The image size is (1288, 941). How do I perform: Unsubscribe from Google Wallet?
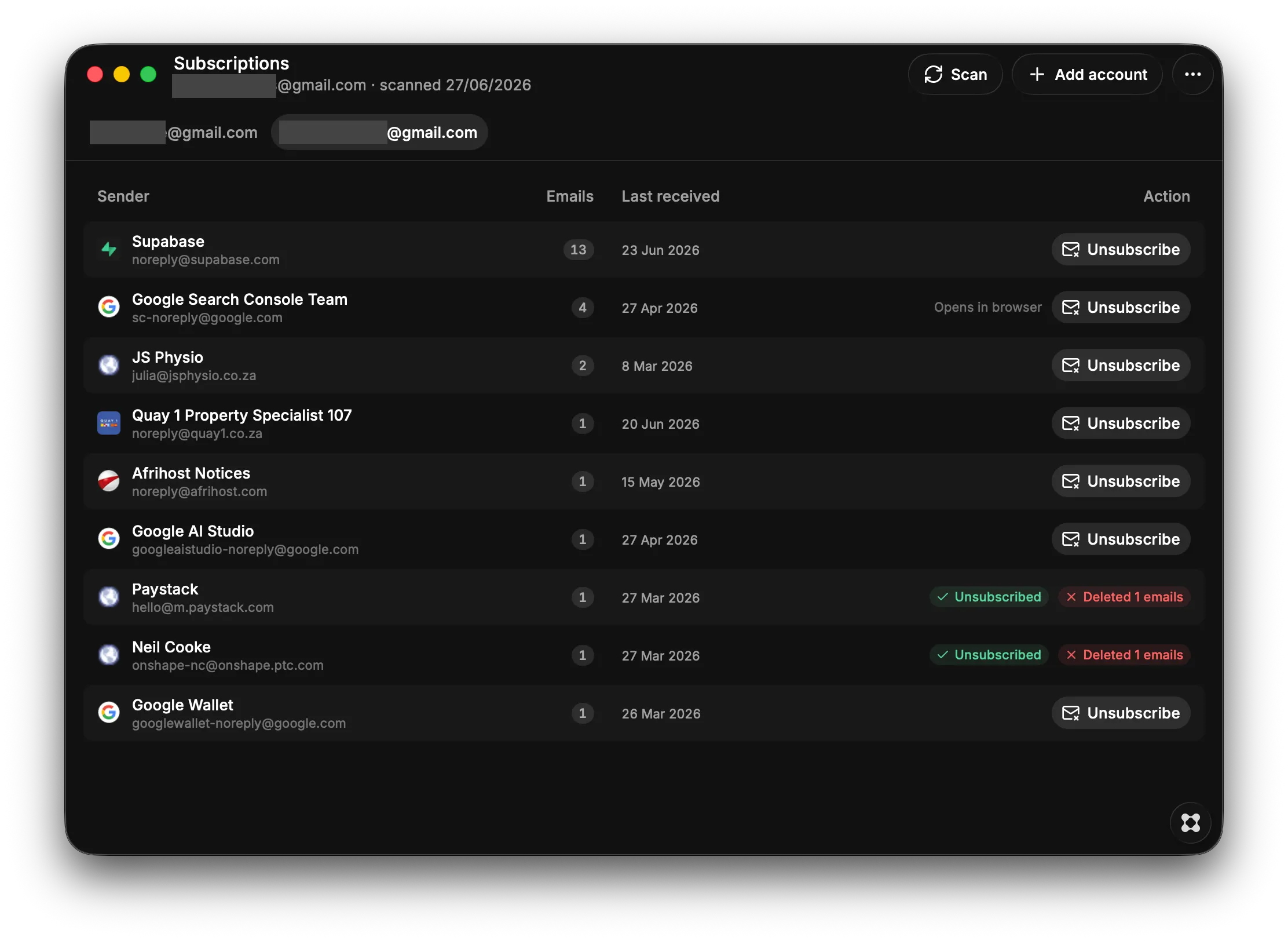1121,713
